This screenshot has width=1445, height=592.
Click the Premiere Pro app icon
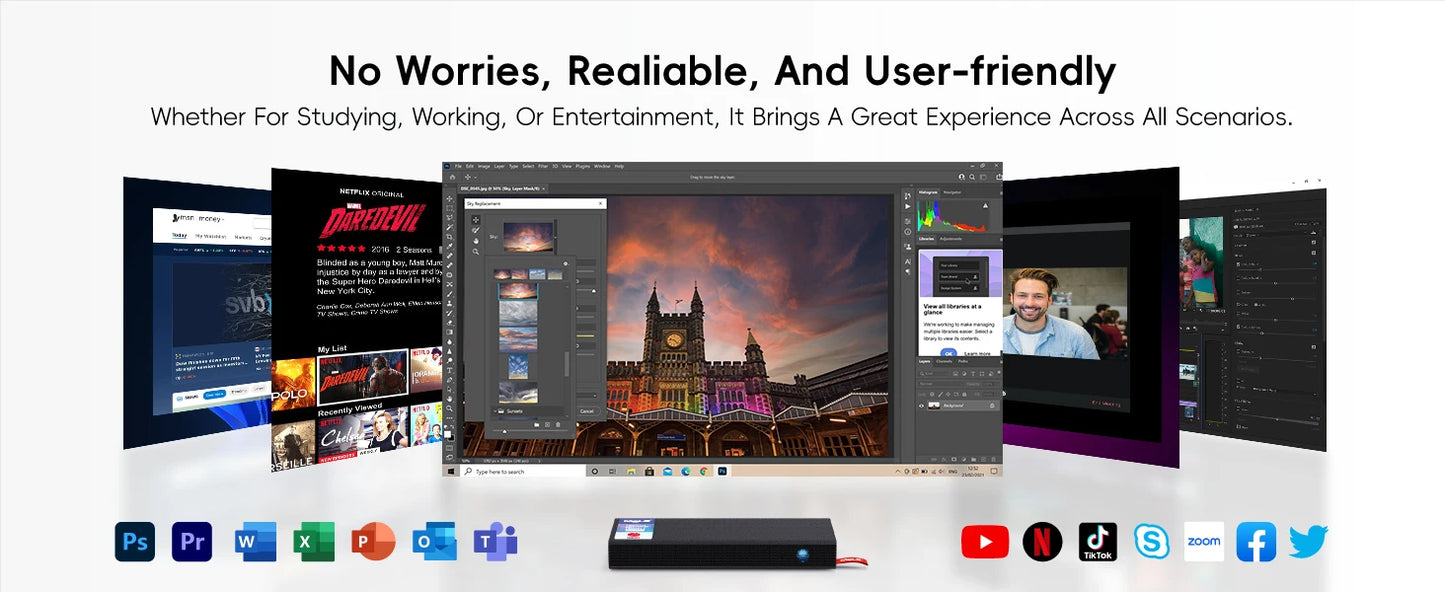click(192, 541)
